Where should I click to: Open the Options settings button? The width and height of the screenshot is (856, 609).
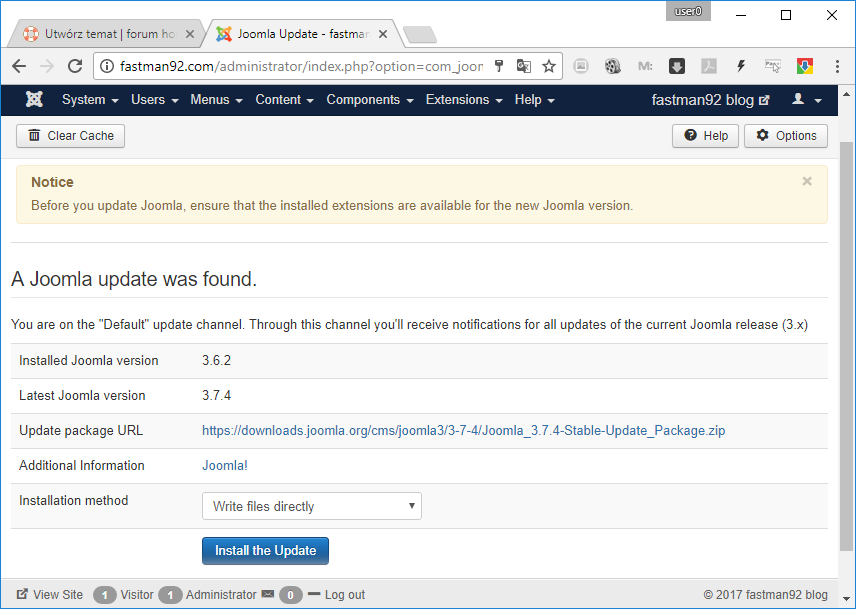coord(786,136)
